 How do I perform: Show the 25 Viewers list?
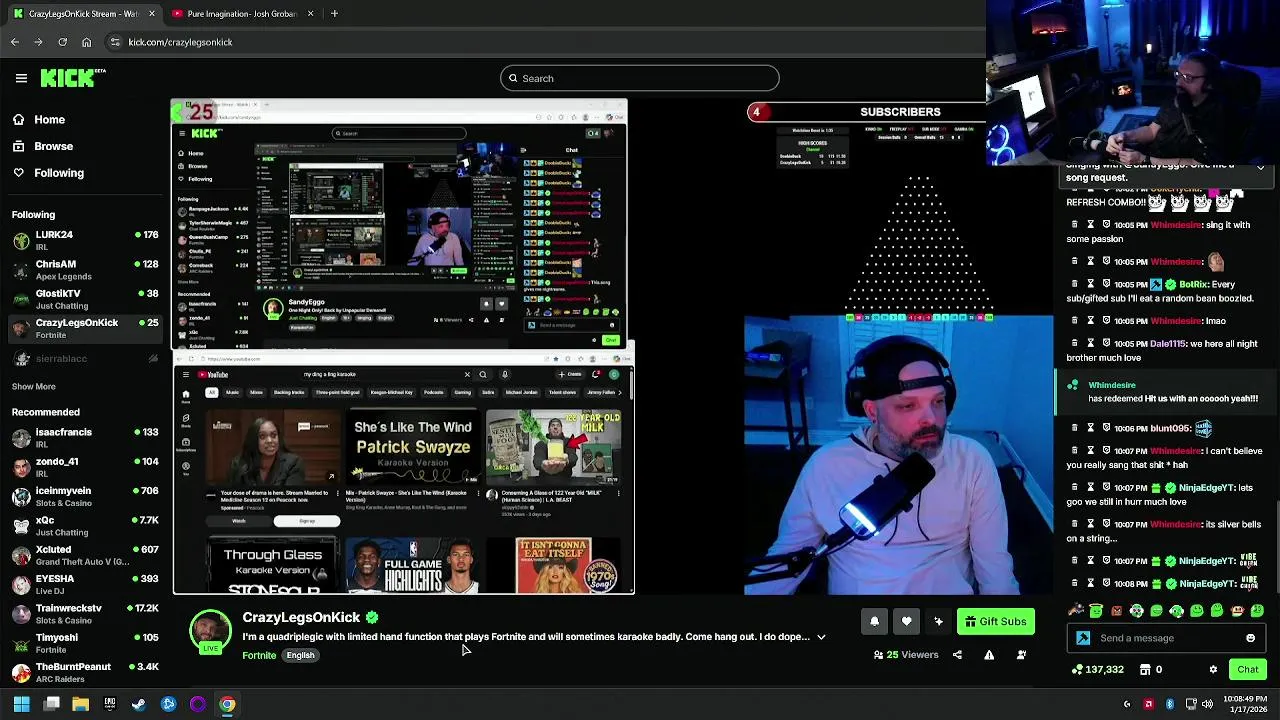[906, 655]
